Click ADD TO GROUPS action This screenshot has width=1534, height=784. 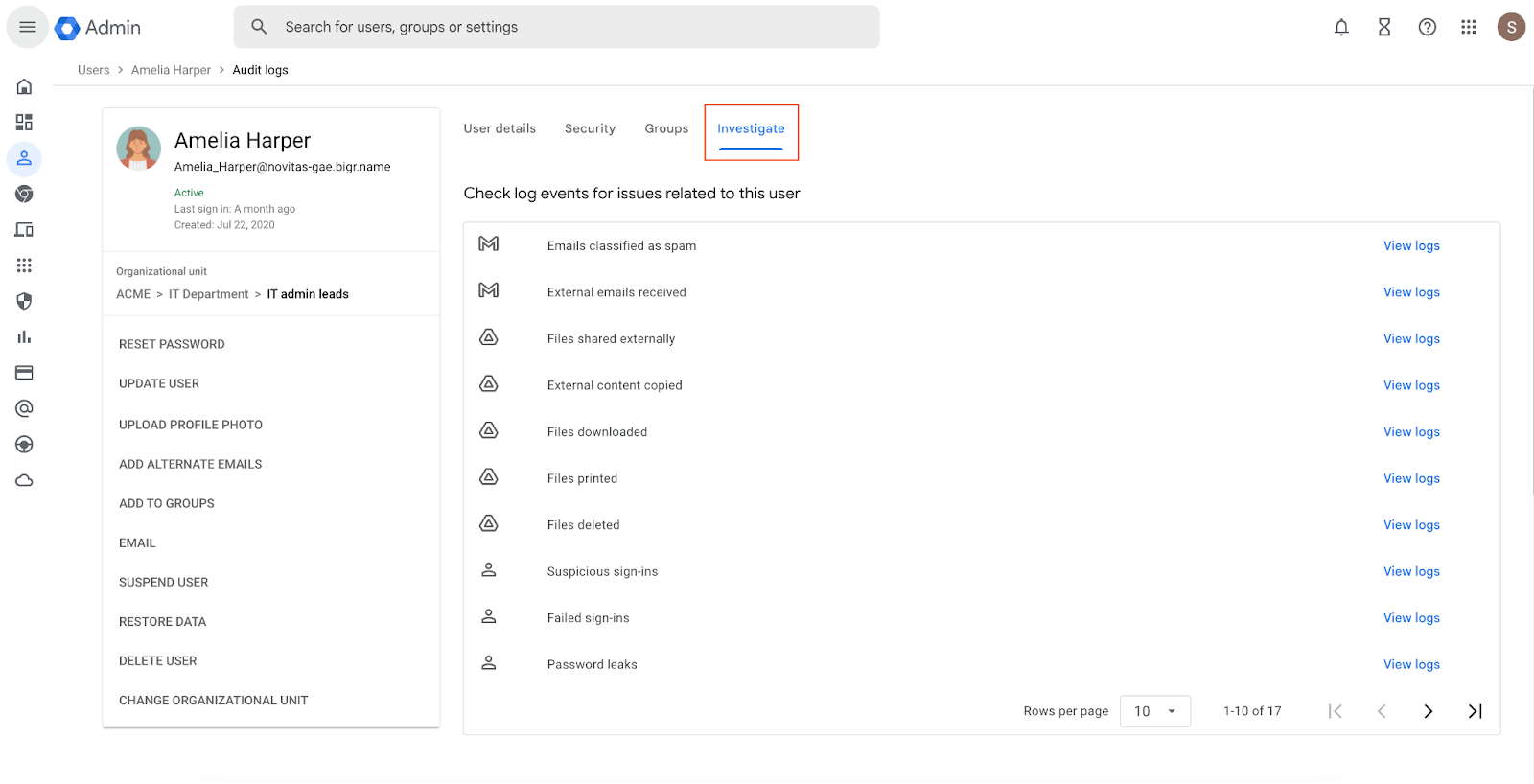coord(167,503)
